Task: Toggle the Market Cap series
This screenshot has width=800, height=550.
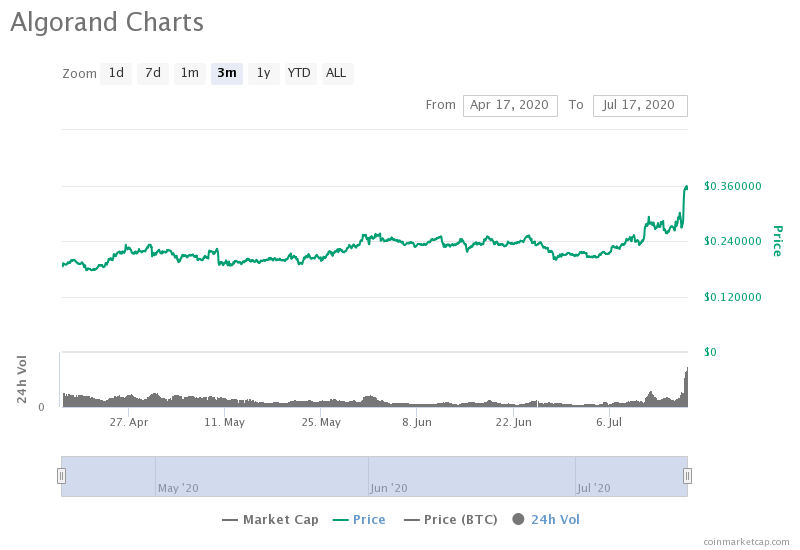Action: coord(270,519)
